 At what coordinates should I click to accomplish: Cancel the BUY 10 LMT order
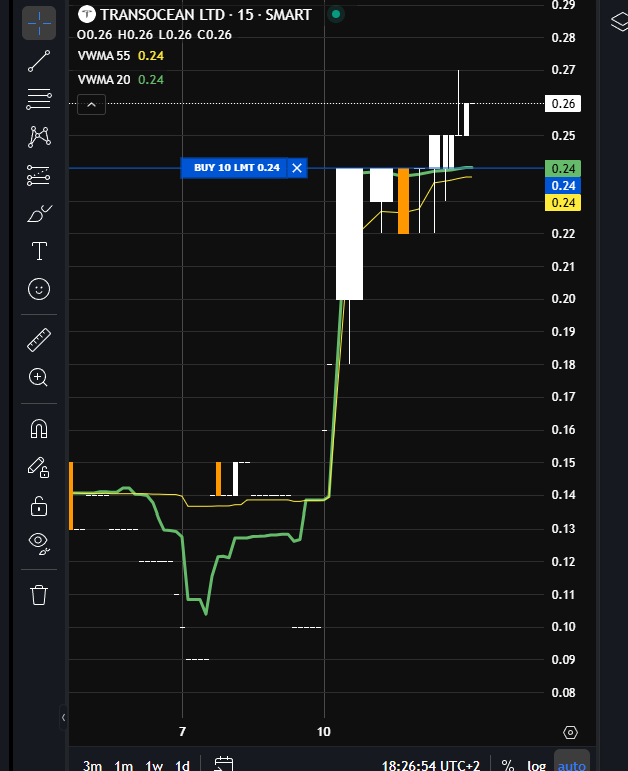(297, 168)
